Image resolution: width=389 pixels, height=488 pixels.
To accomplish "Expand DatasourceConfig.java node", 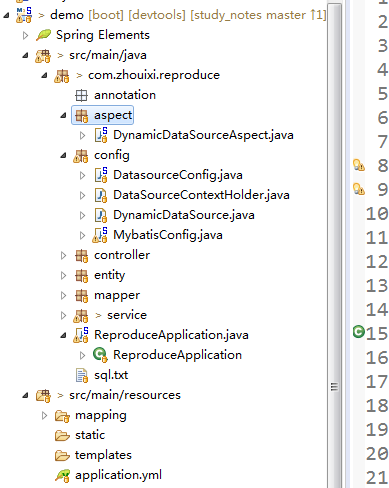I will (82, 175).
